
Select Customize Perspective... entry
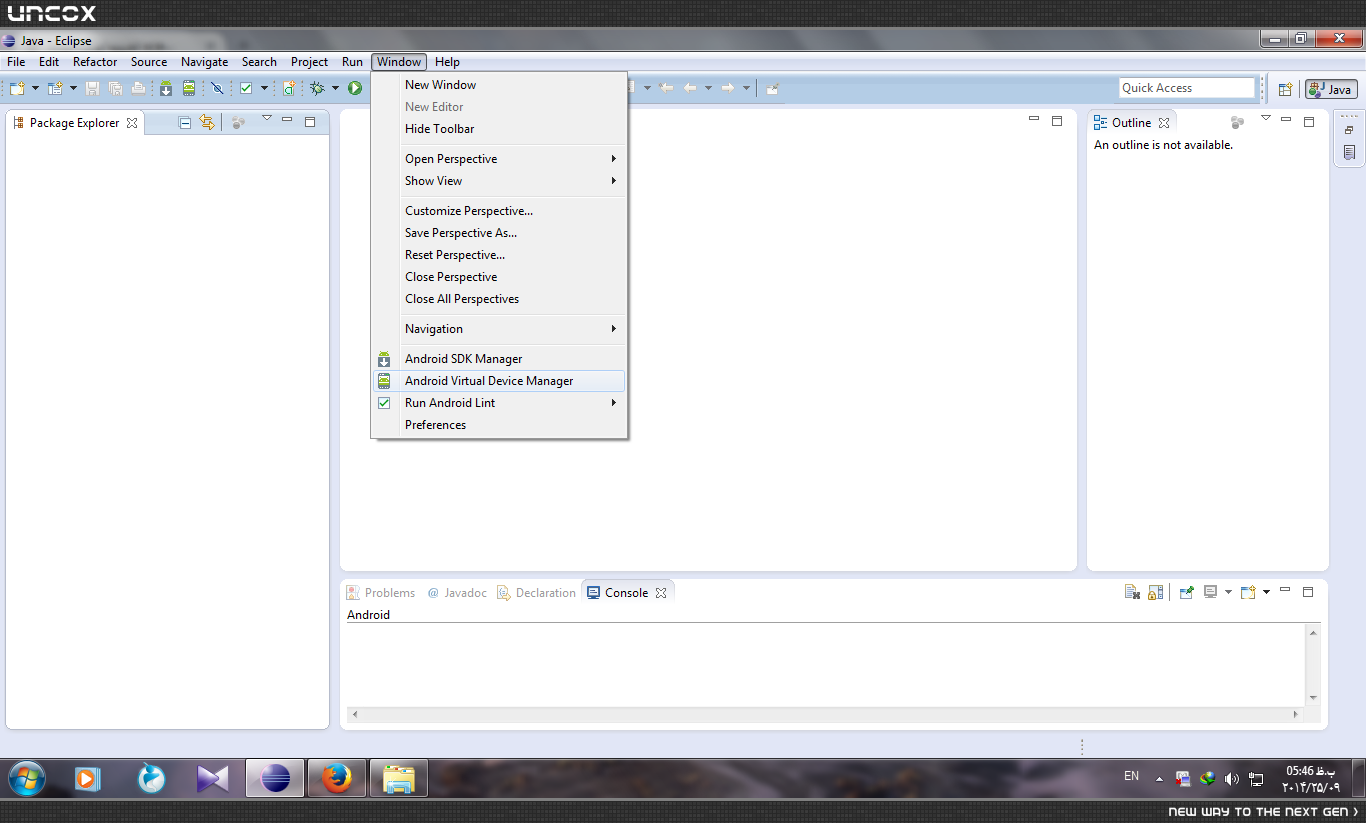(499, 211)
